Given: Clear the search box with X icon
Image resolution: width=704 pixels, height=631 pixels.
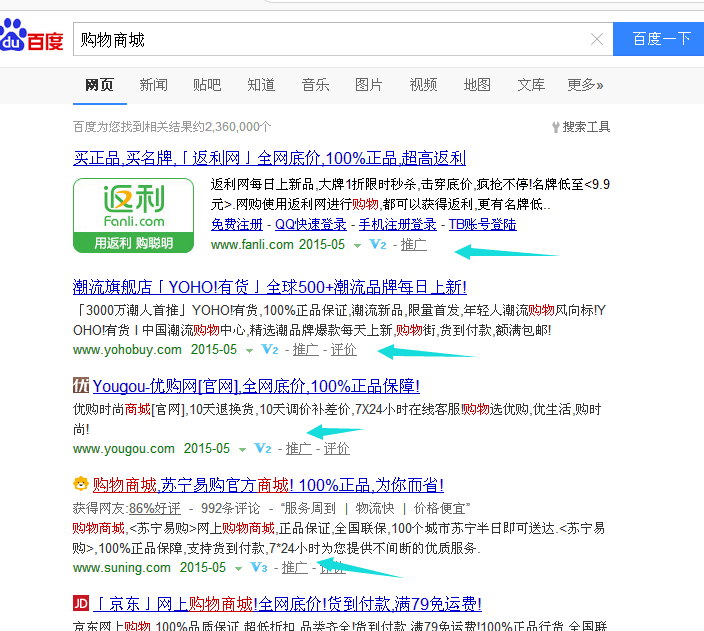Looking at the screenshot, I should point(597,39).
